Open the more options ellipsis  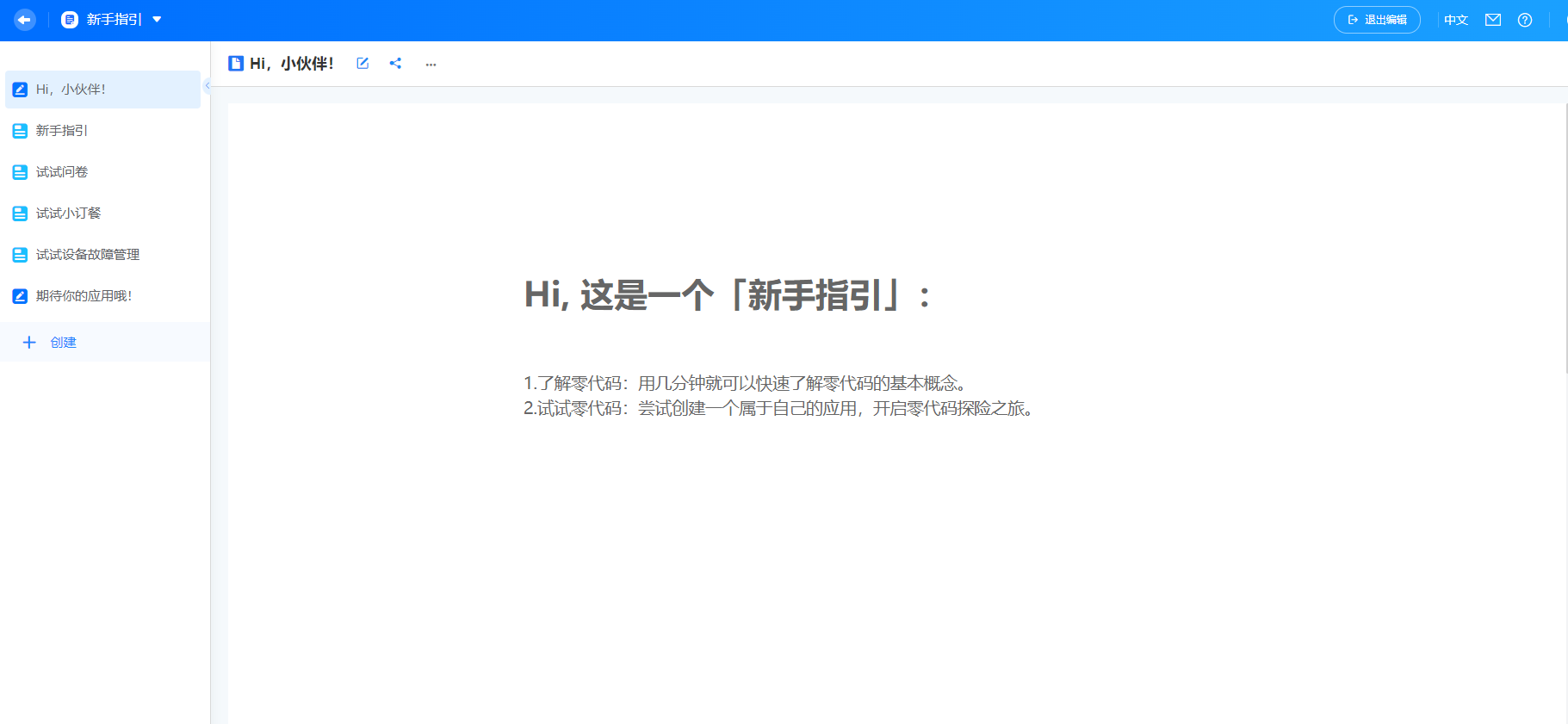pos(431,65)
